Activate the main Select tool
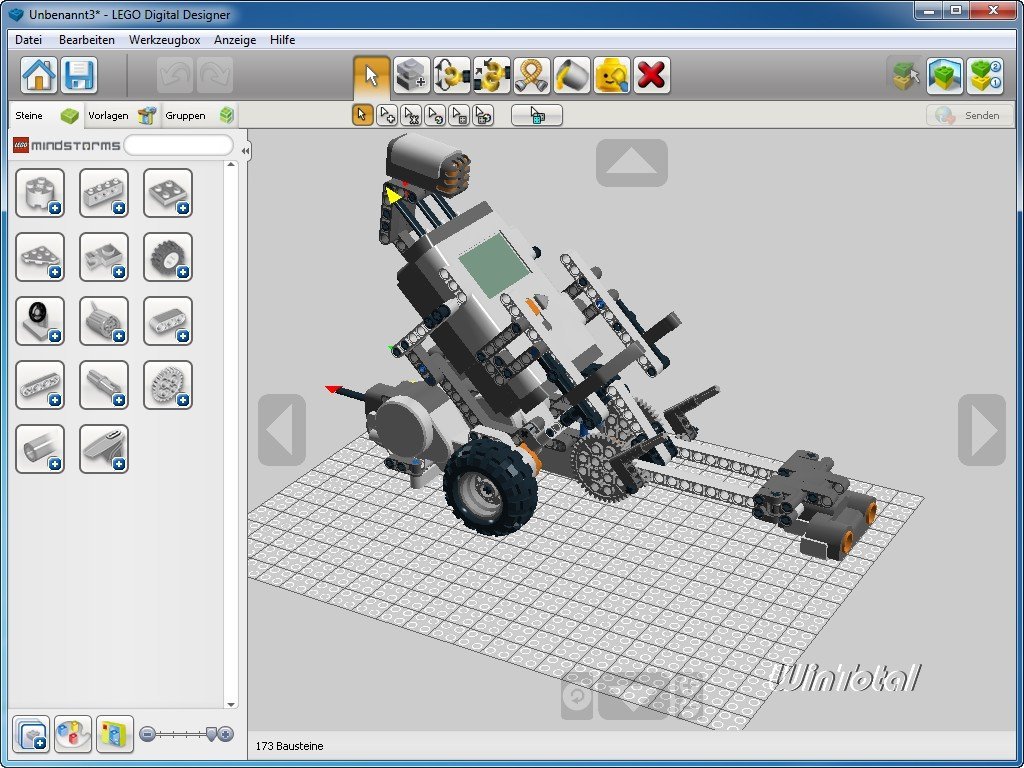 click(x=372, y=76)
